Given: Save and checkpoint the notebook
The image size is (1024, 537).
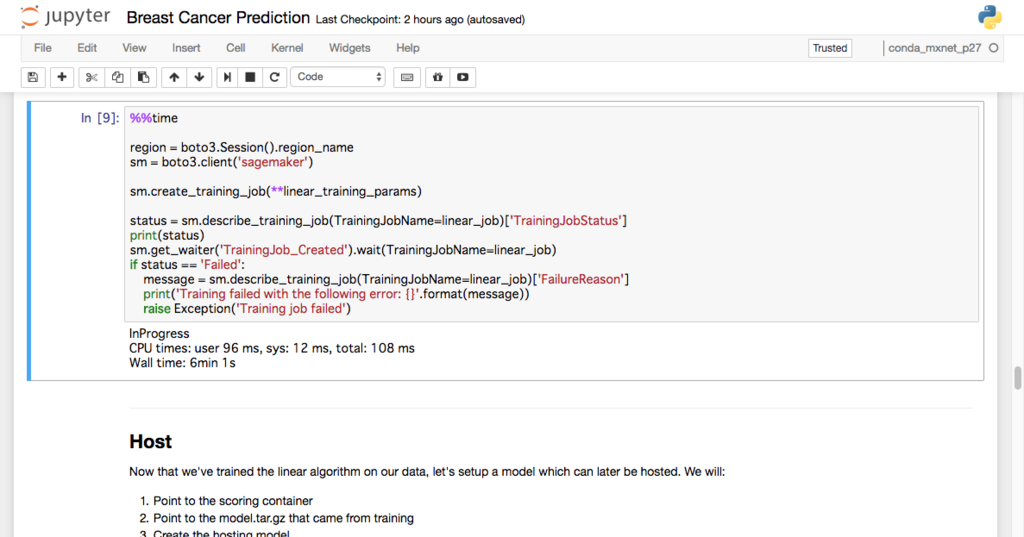Looking at the screenshot, I should click(33, 77).
